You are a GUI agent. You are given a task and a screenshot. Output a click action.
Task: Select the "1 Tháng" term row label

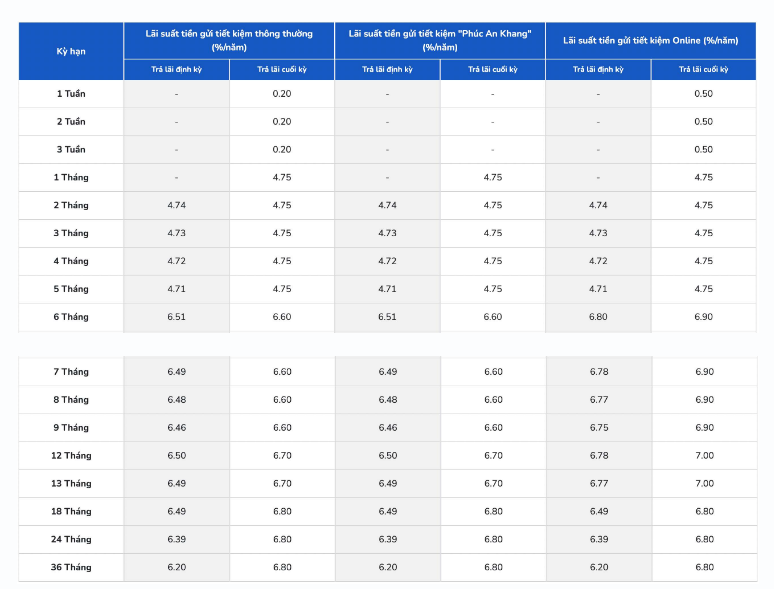pyautogui.click(x=71, y=178)
